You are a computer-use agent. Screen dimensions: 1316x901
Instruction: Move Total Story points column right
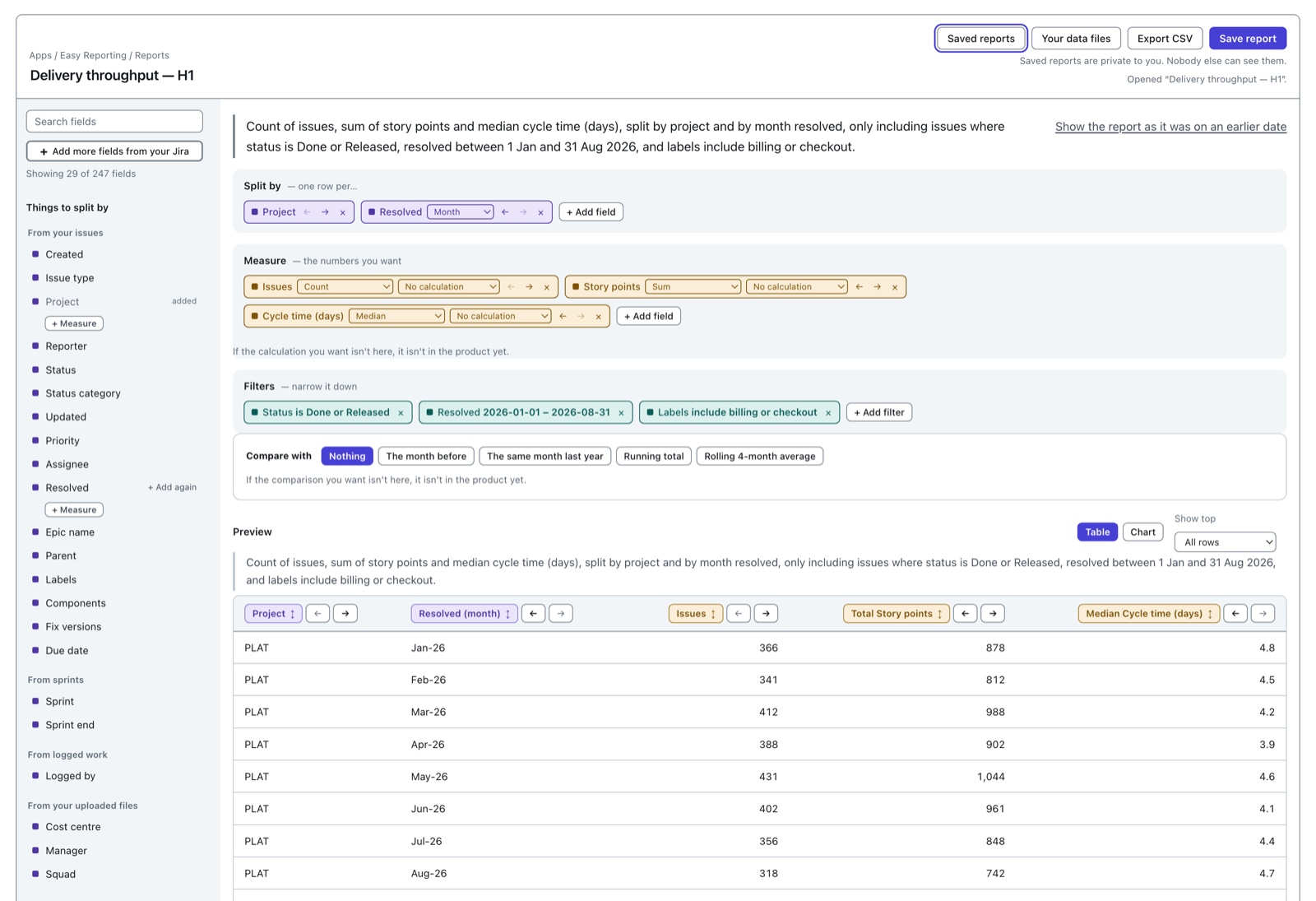point(994,614)
